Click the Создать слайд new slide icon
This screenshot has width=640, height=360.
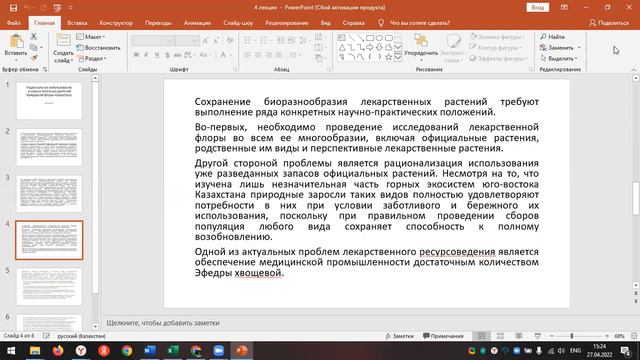click(x=63, y=41)
